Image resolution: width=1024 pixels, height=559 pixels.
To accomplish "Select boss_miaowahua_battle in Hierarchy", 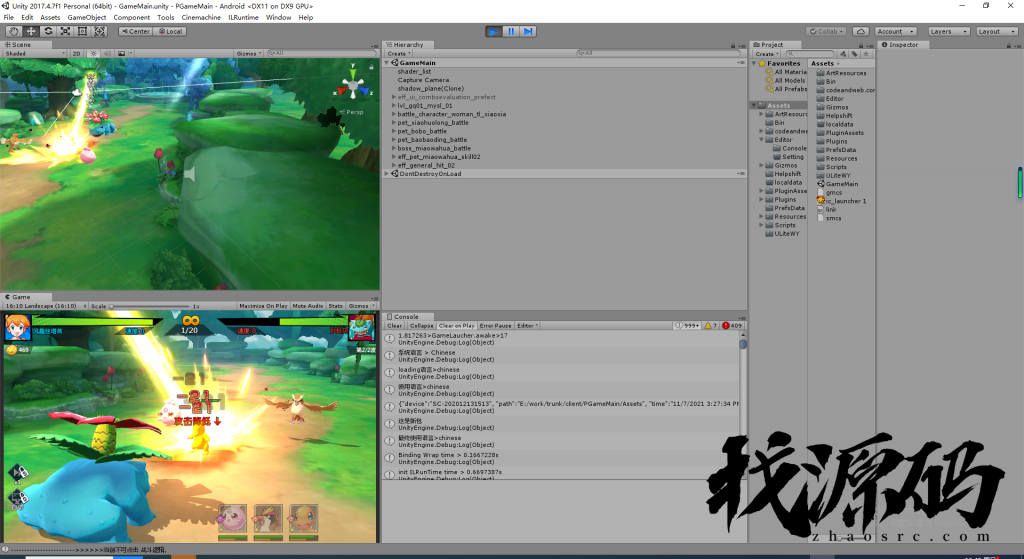I will (x=434, y=148).
